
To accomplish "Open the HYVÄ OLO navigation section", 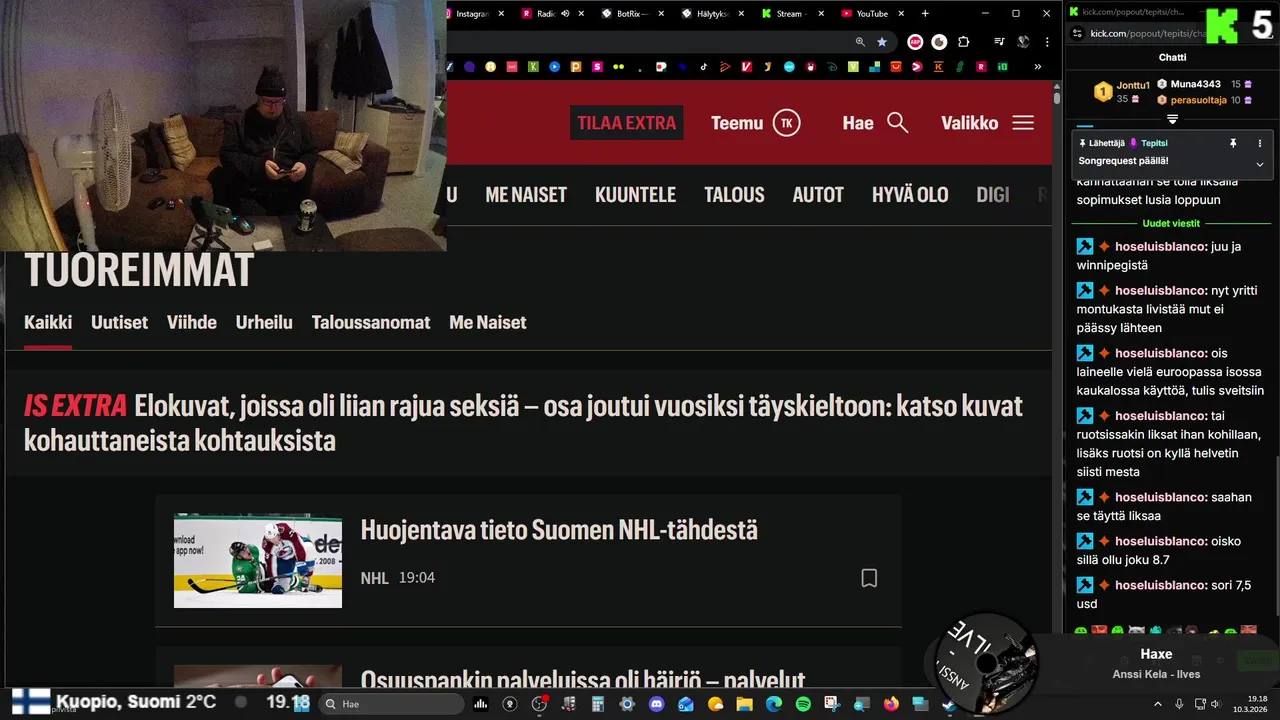I will click(x=910, y=195).
